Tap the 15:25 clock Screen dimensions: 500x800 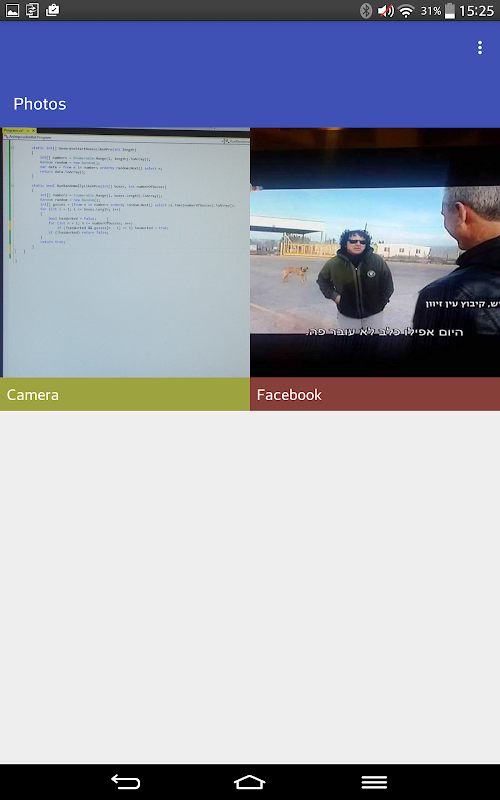(x=477, y=11)
